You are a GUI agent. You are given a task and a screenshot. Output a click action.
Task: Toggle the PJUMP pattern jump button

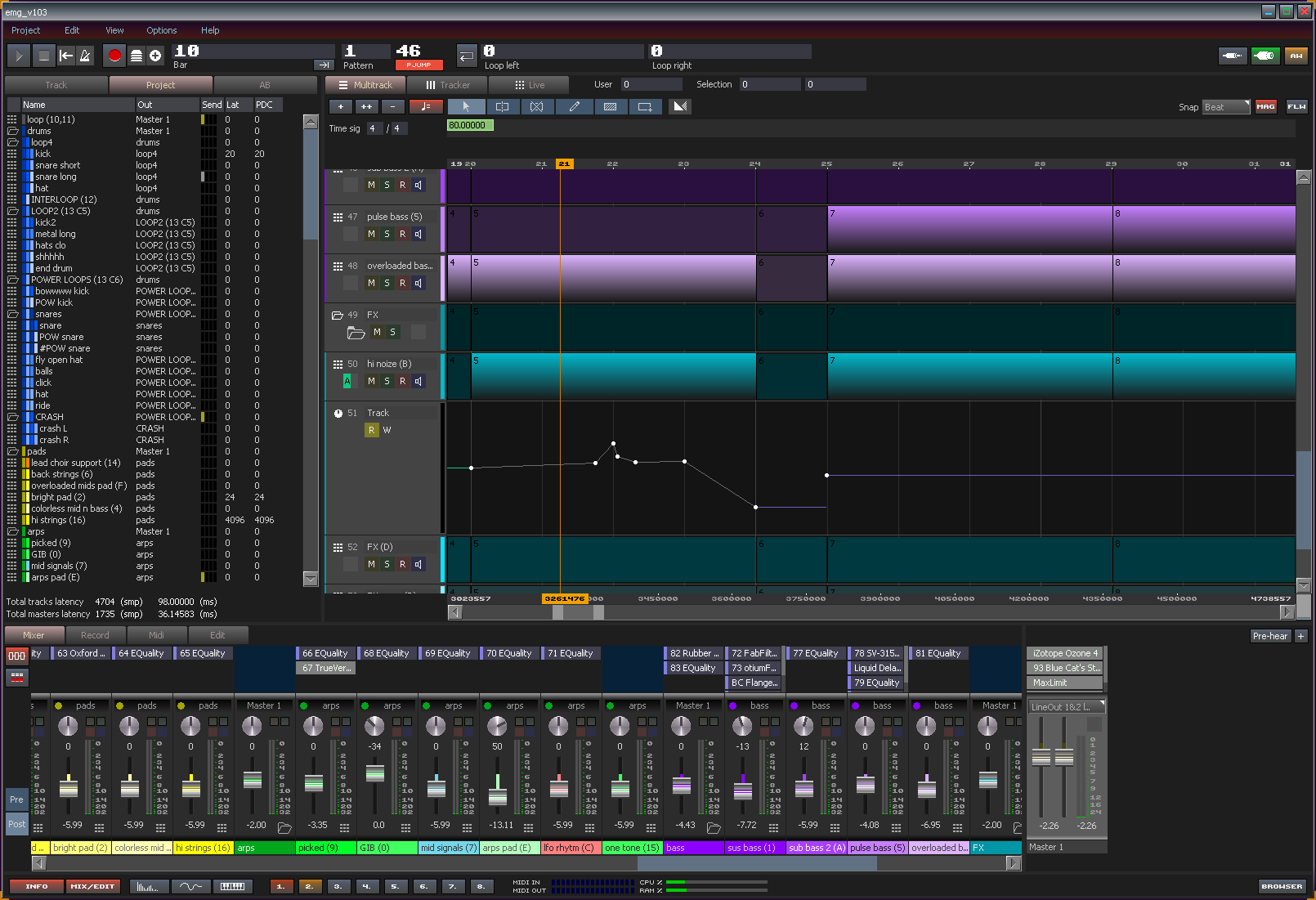[419, 65]
